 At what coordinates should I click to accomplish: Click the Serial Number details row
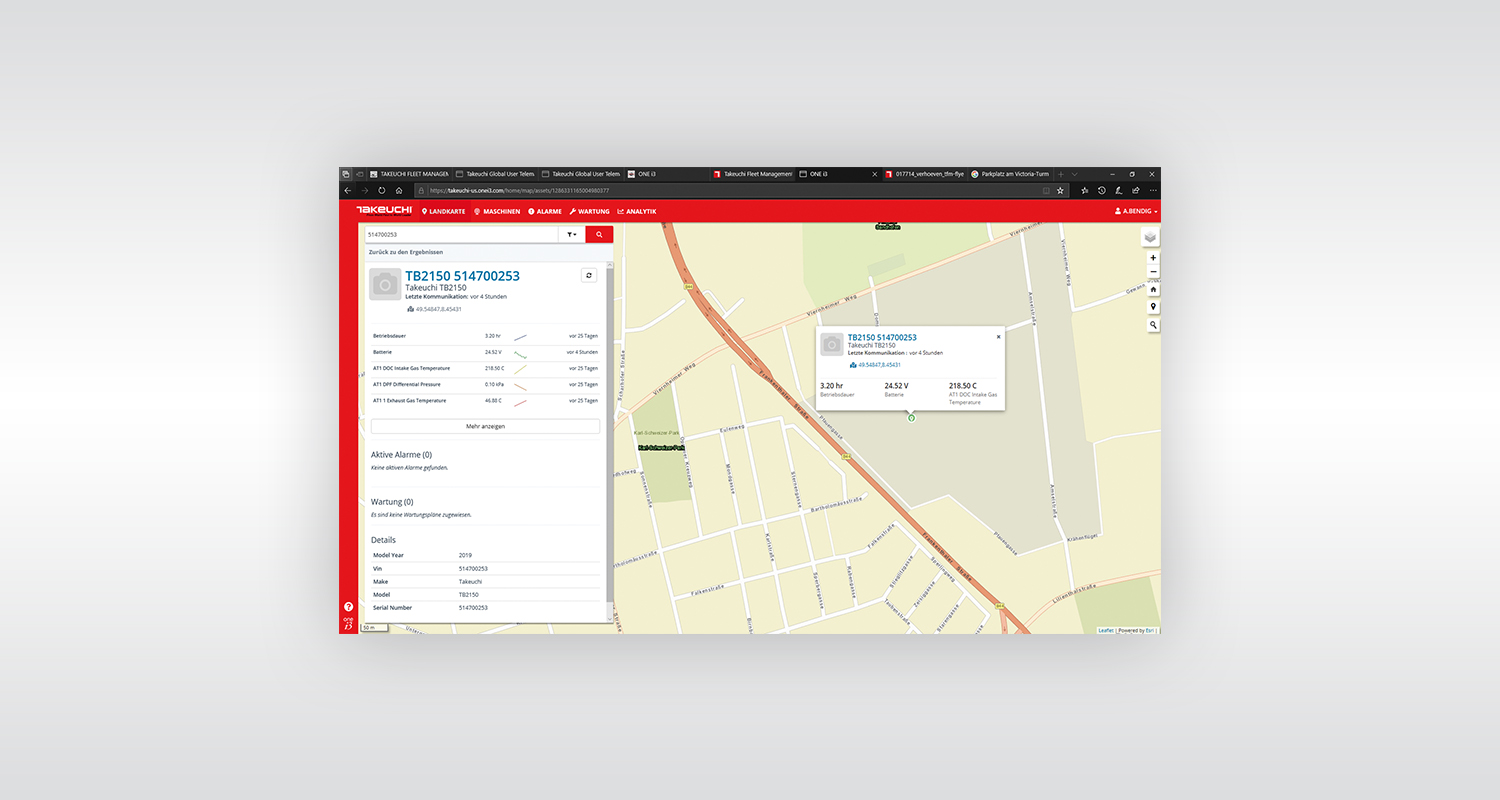[x=485, y=608]
